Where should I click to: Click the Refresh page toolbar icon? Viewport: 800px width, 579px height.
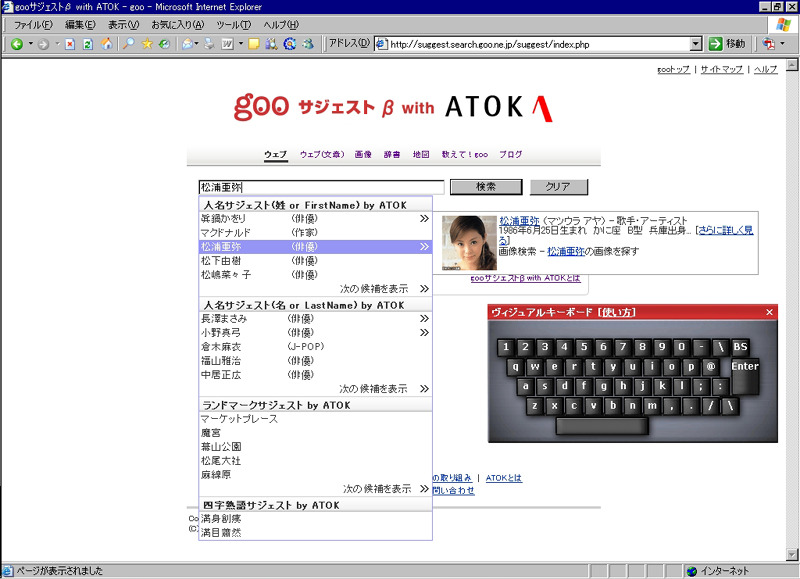[x=88, y=44]
